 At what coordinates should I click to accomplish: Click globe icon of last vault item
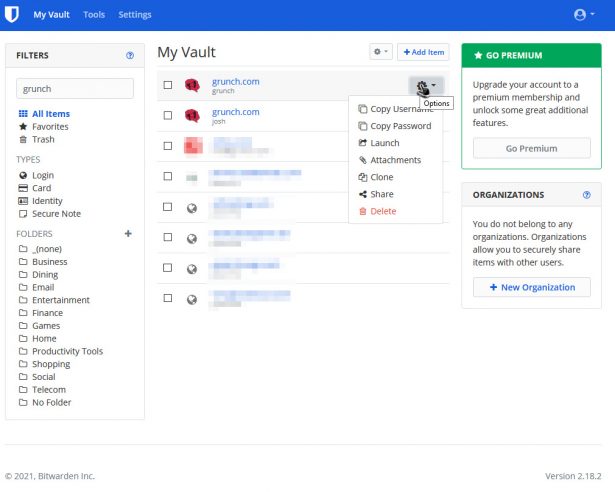(192, 300)
